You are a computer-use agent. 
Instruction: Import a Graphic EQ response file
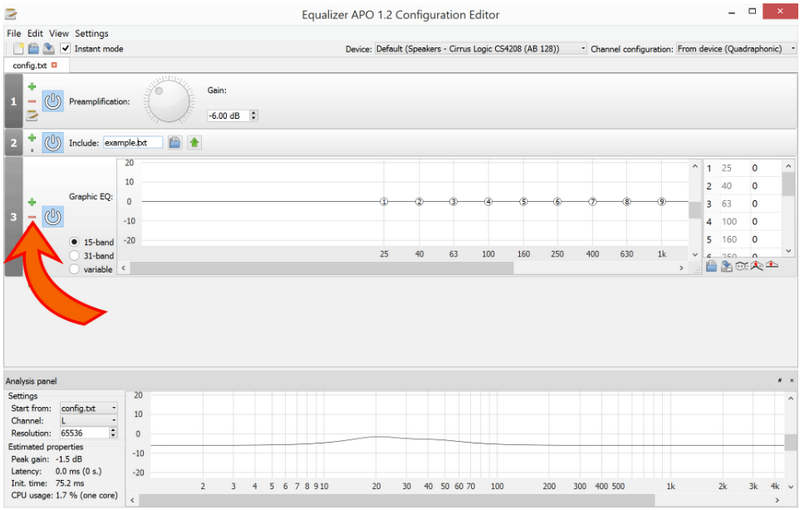pyautogui.click(x=711, y=266)
